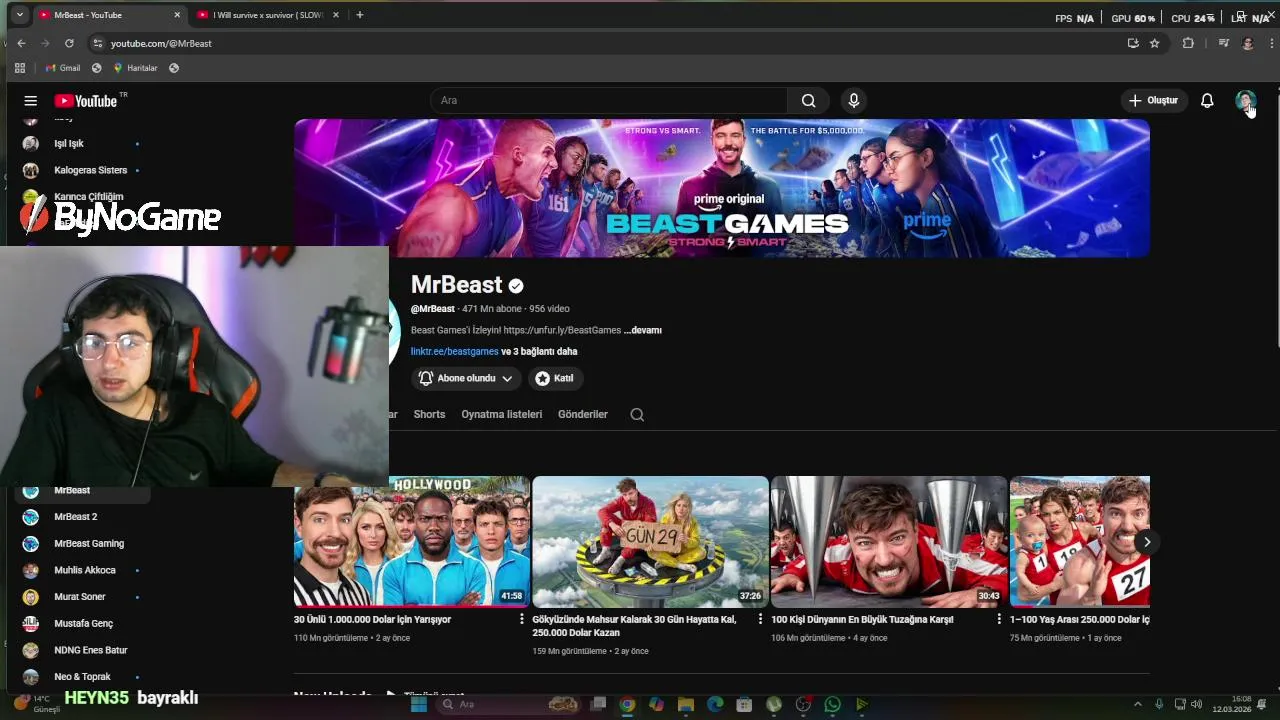Select Muhlis Akkoca in subscriptions sidebar

(x=85, y=570)
